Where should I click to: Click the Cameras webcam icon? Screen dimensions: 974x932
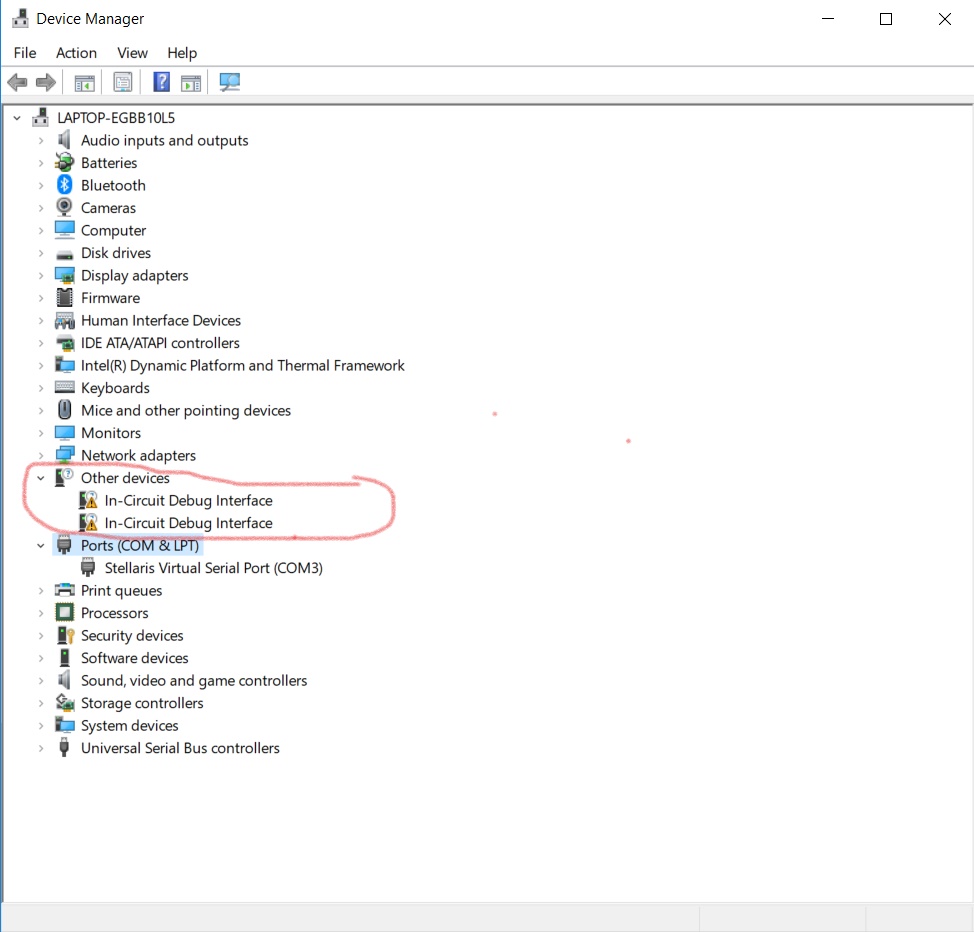[64, 208]
